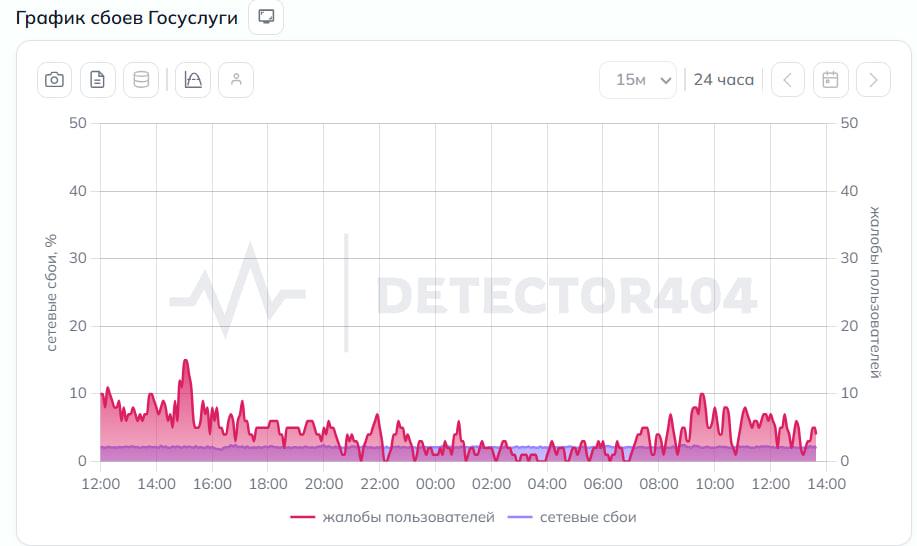Open the document report icon
The width and height of the screenshot is (917, 546).
click(x=98, y=80)
